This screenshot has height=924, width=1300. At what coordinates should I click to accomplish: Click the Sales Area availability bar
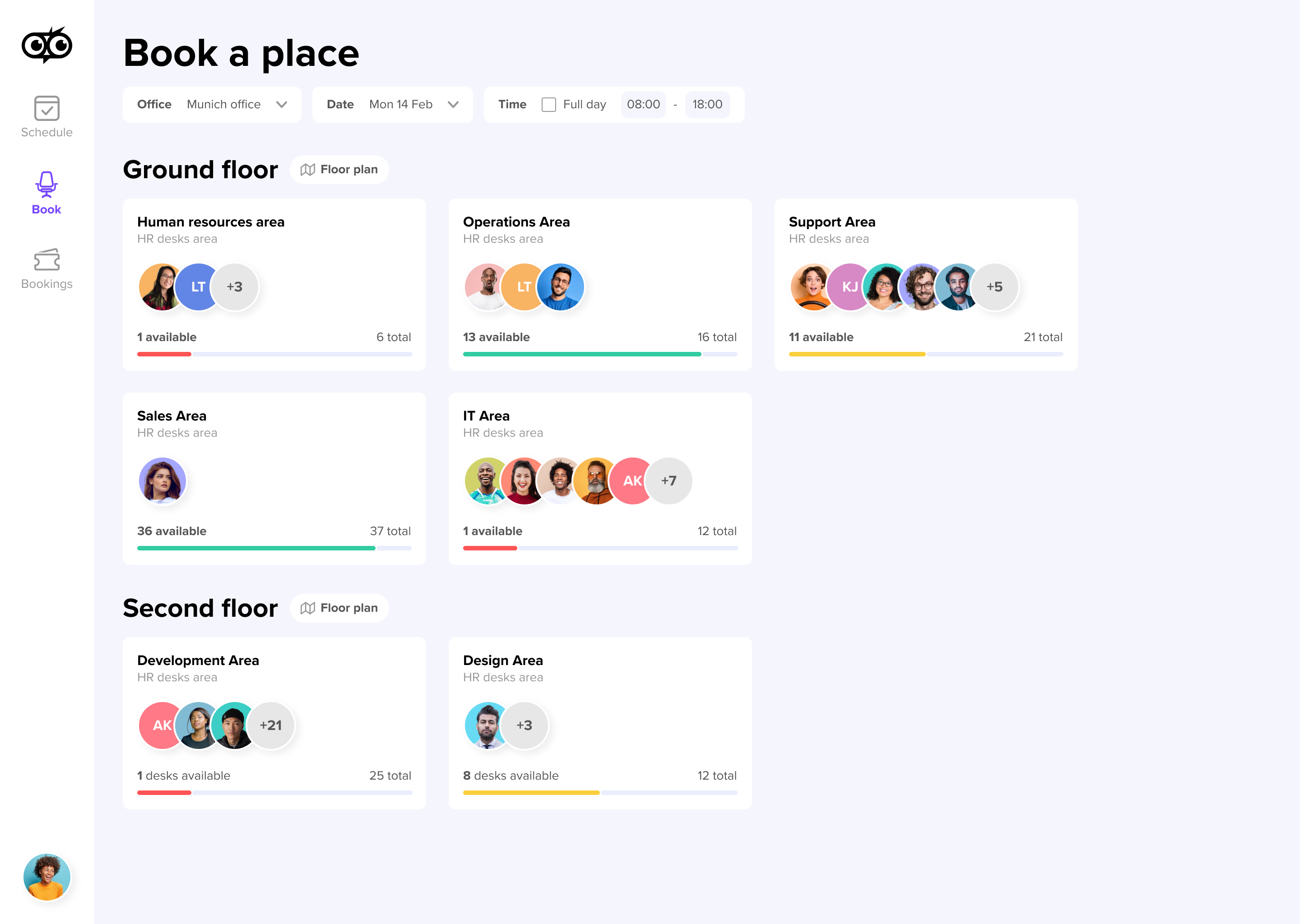click(x=274, y=547)
